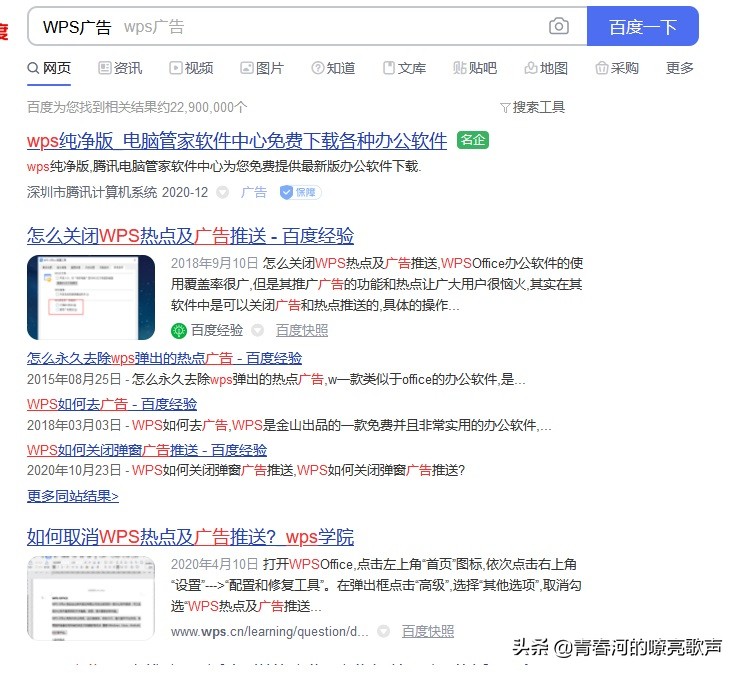
Task: Open the 采购 tab
Action: click(x=617, y=68)
